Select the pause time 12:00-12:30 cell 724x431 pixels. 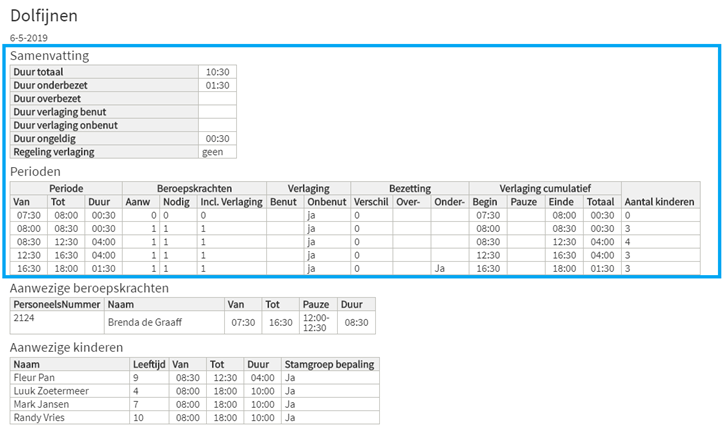(x=313, y=323)
